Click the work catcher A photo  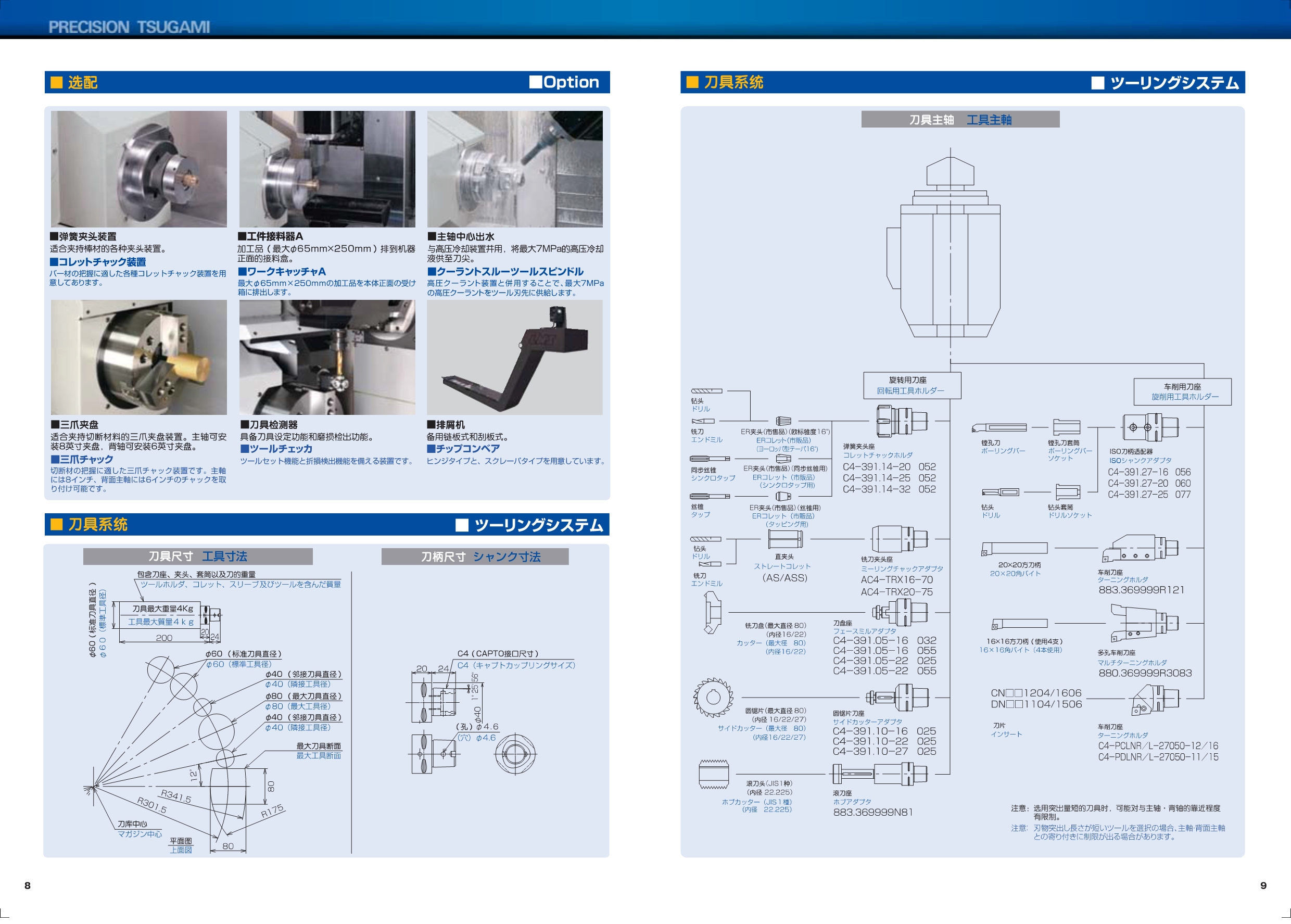click(x=327, y=169)
